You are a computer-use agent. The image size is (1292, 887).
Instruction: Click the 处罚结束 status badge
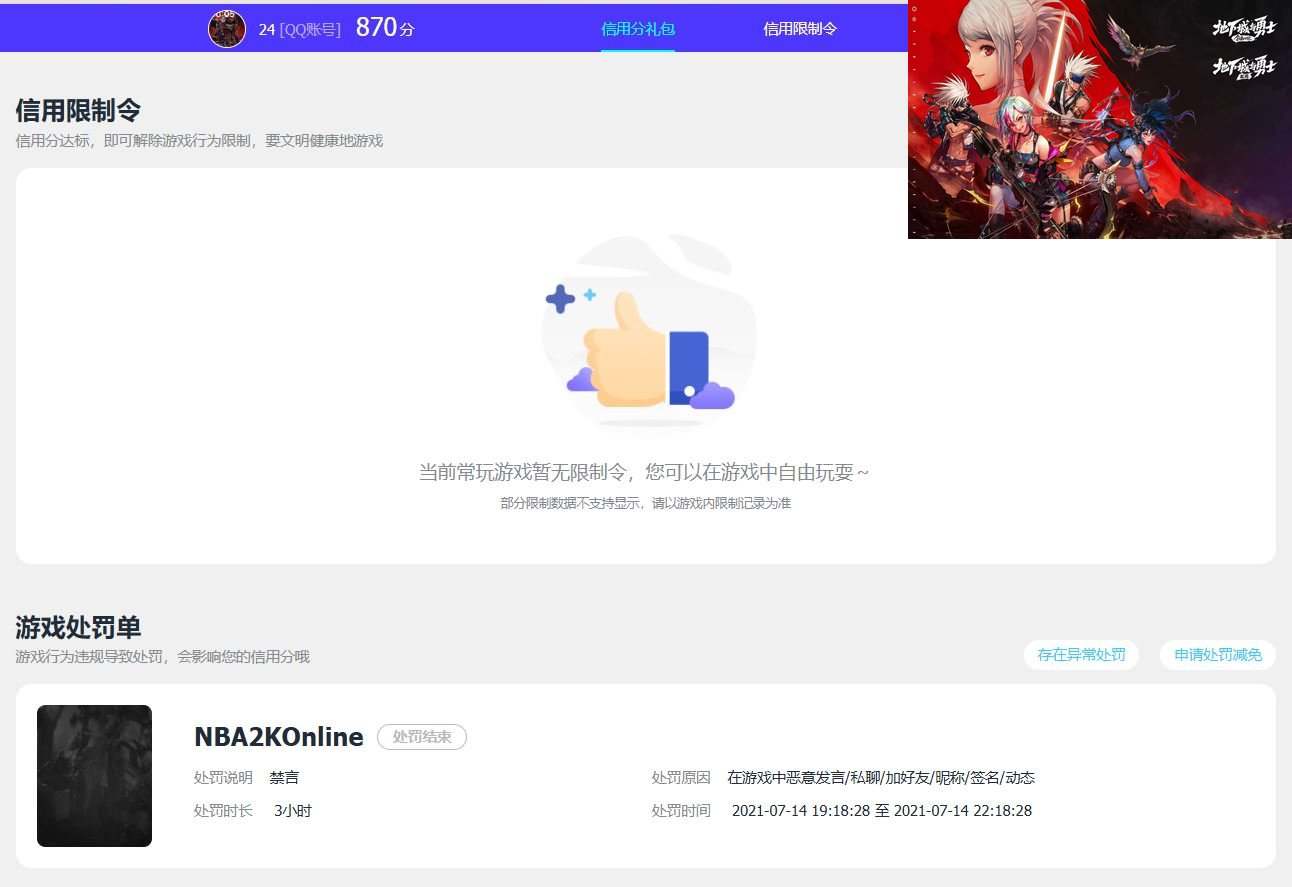pyautogui.click(x=422, y=737)
